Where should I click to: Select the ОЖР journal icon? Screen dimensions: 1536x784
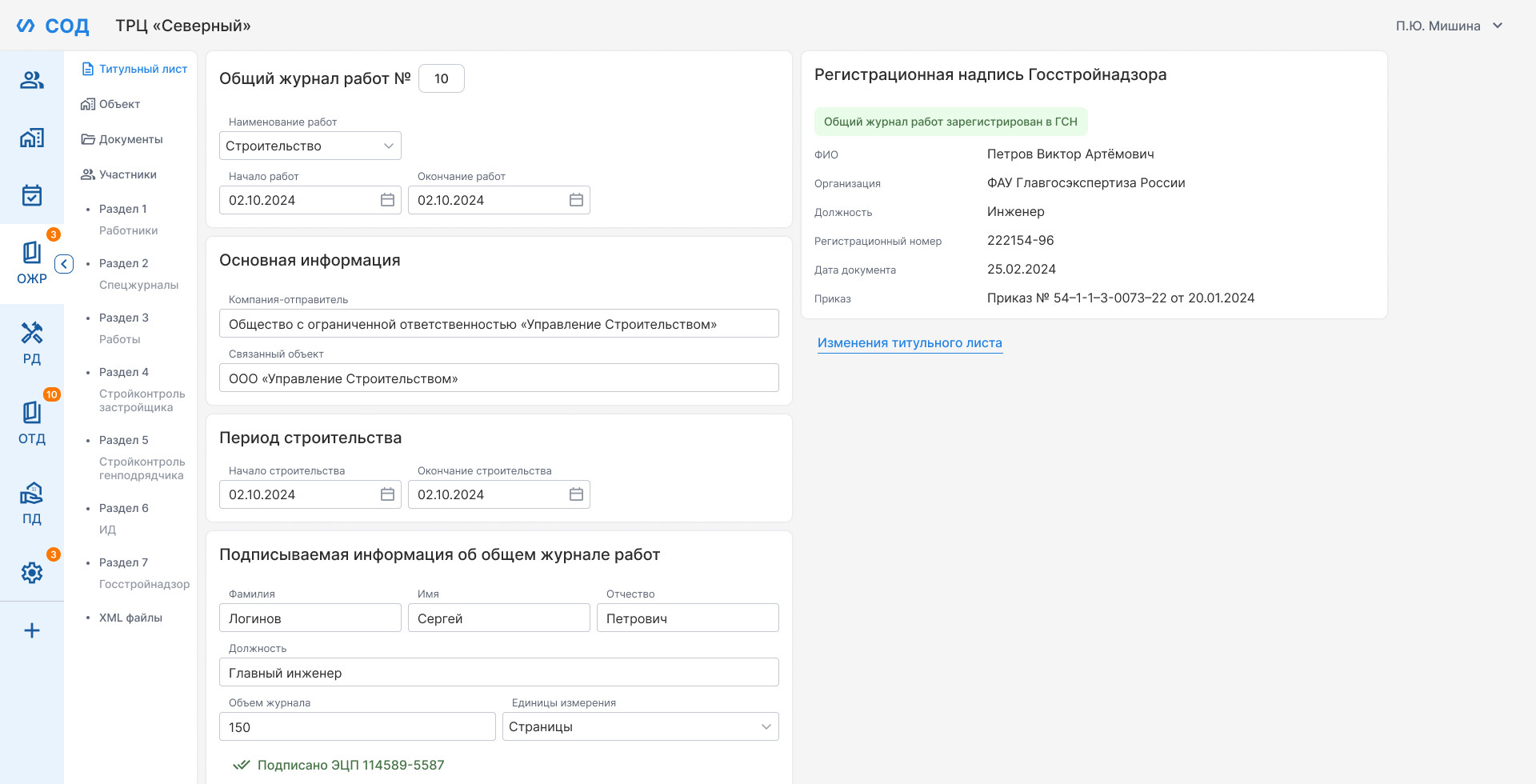coord(32,264)
